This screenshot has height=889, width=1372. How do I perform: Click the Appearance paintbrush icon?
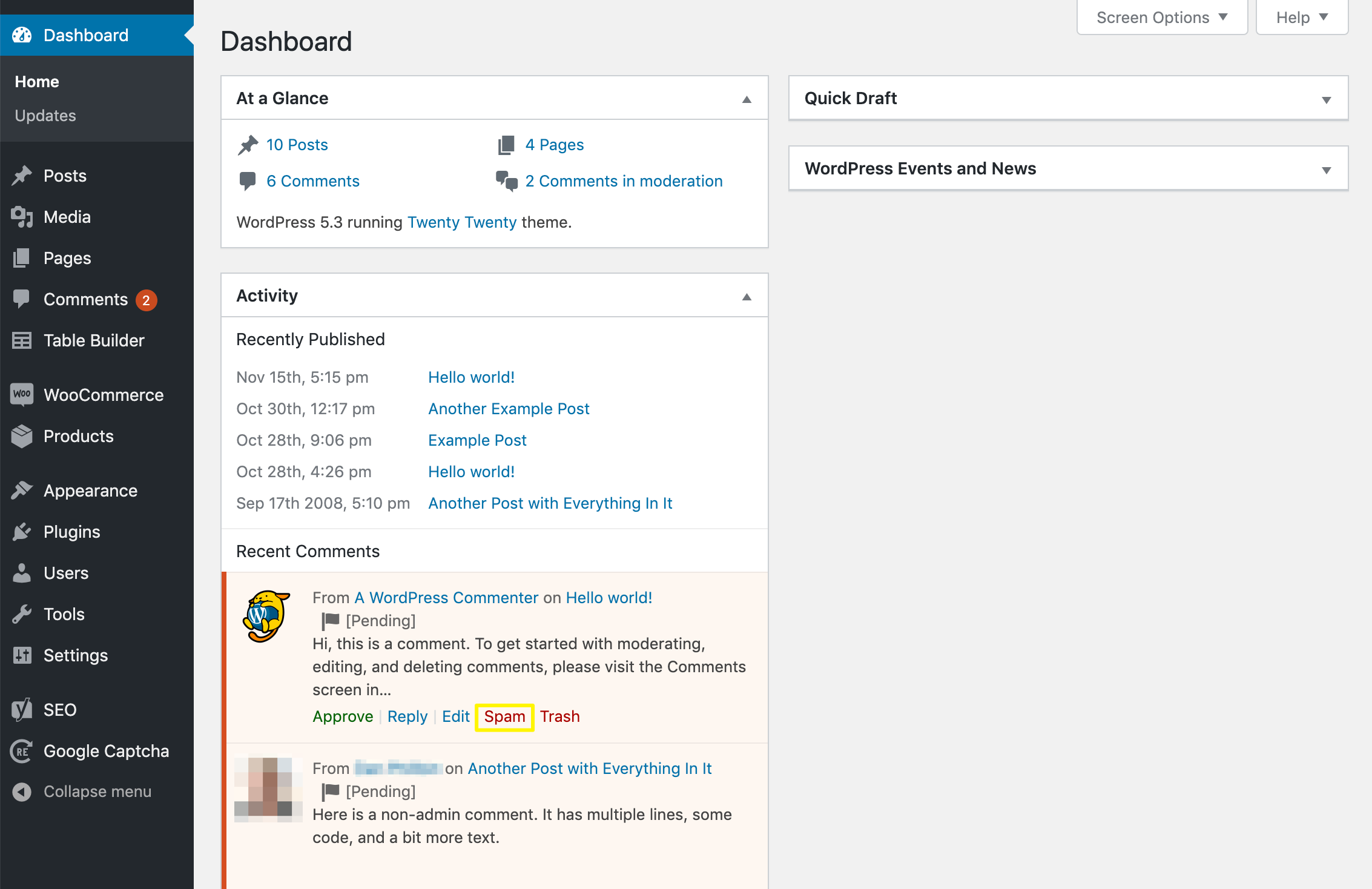tap(22, 491)
